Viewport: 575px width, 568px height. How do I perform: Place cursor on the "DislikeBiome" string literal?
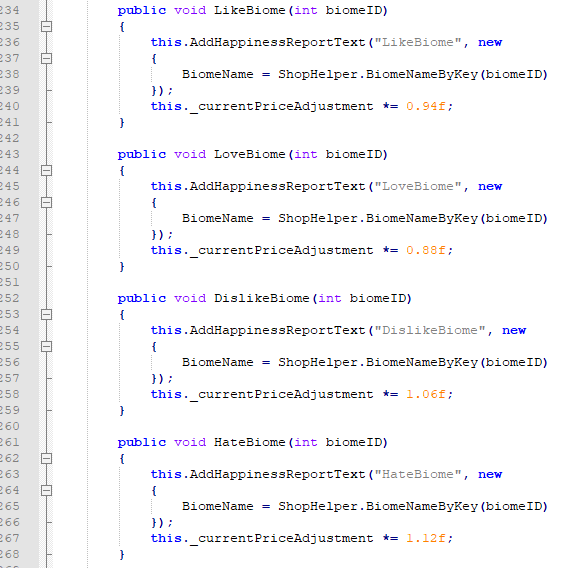(x=430, y=330)
